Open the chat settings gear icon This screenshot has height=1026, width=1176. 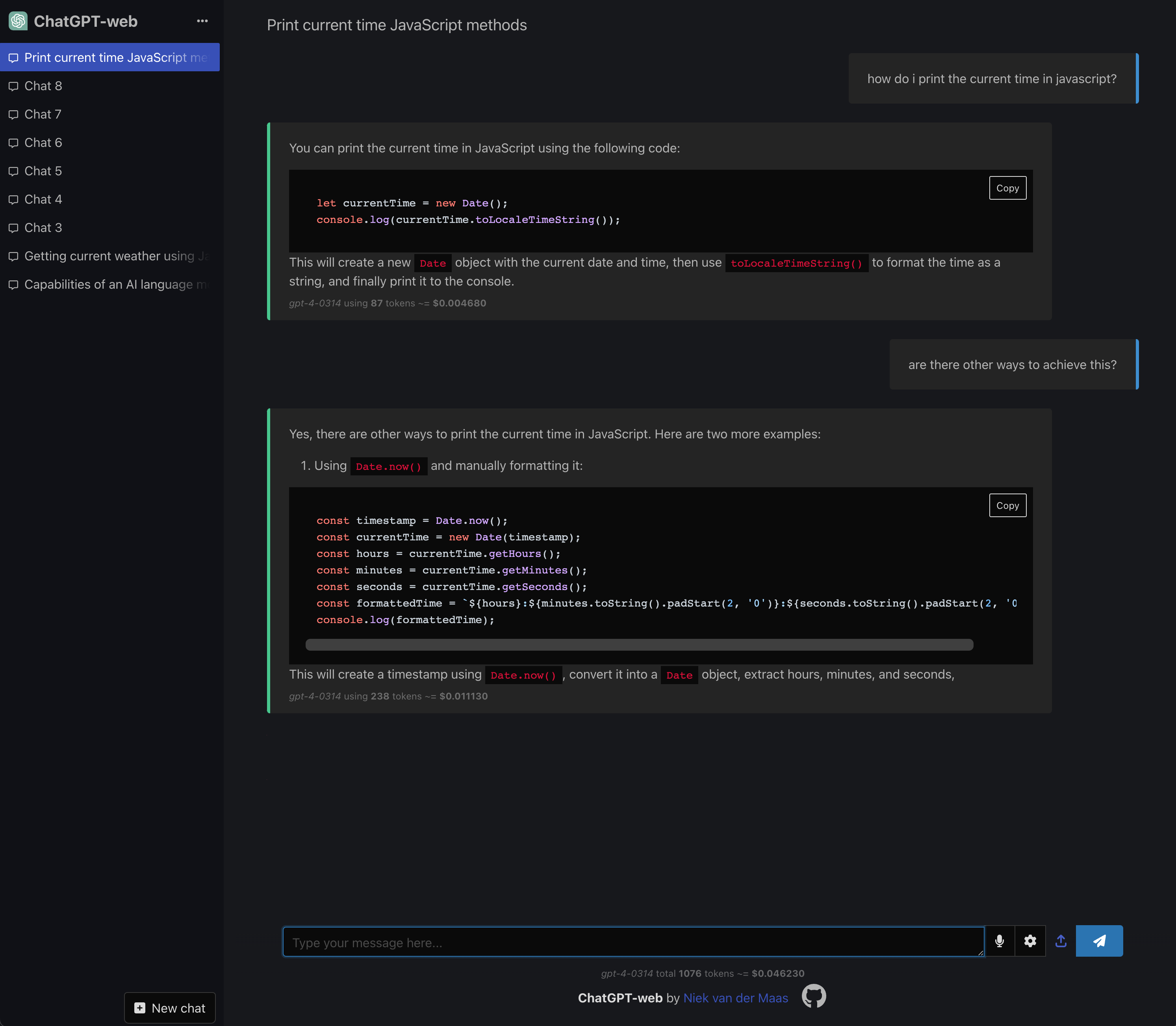(1030, 941)
